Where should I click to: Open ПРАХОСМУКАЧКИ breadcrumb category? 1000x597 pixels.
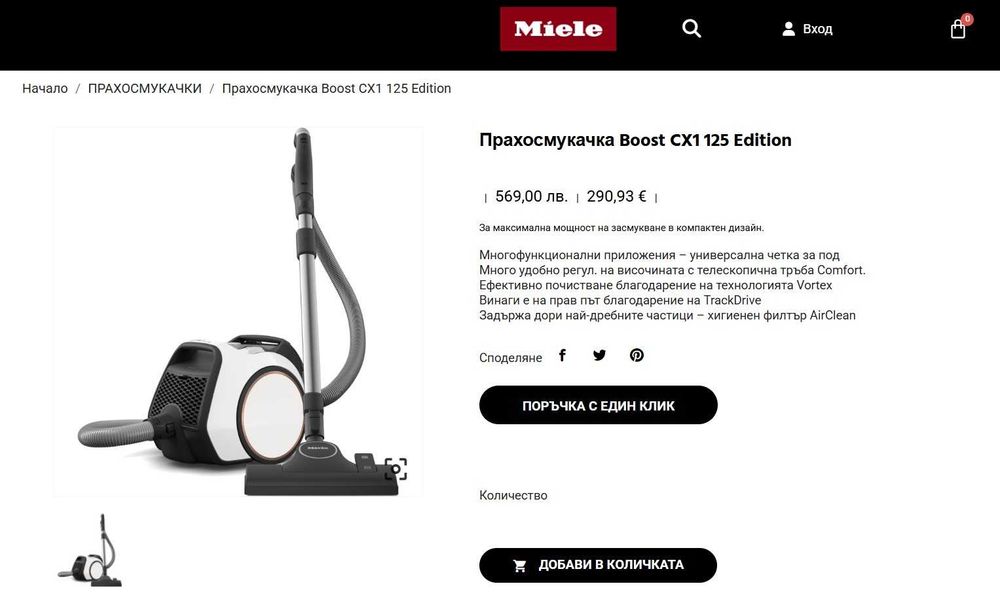coord(145,89)
